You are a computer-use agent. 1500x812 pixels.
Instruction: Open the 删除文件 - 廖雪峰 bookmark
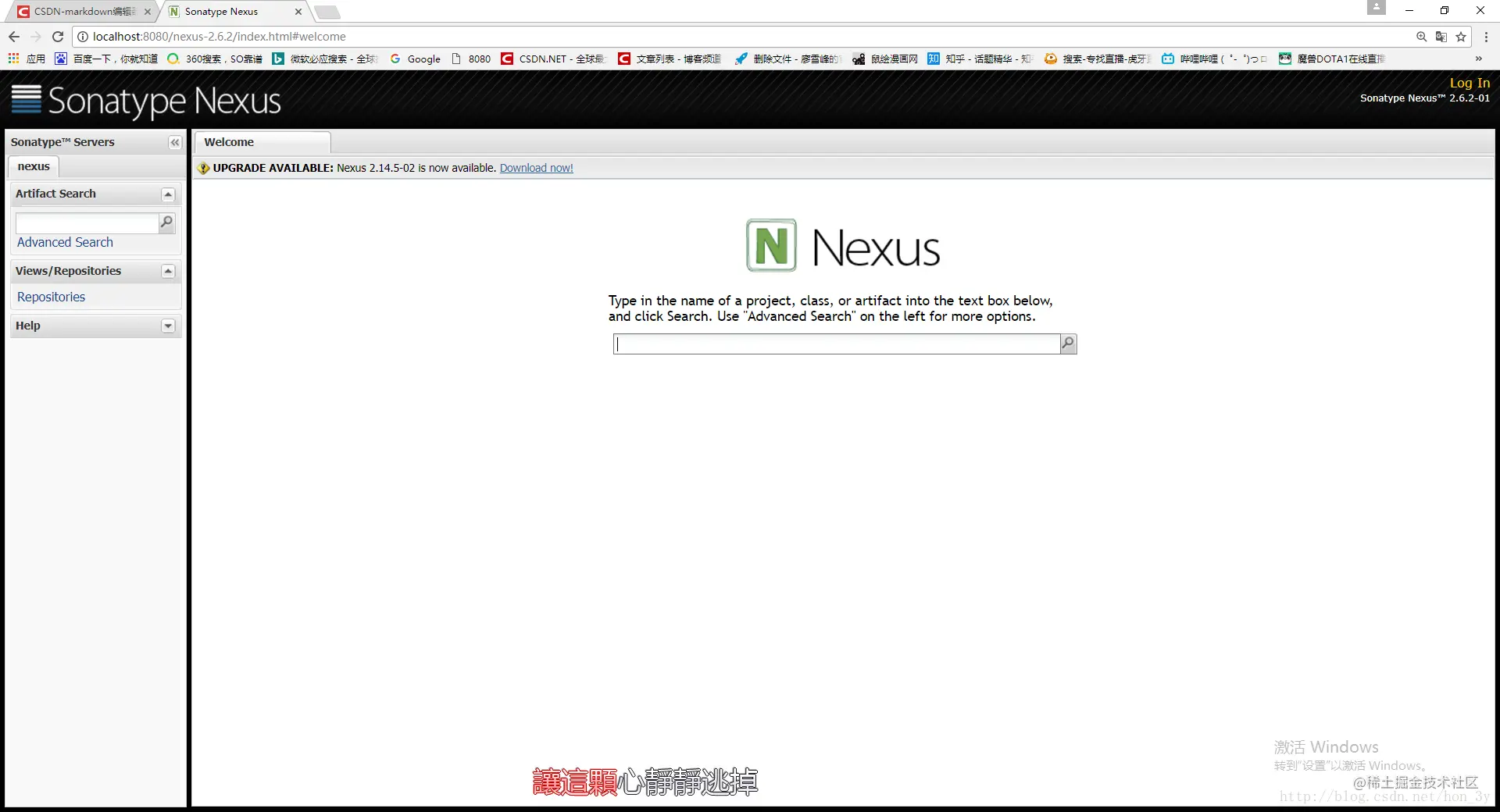[x=787, y=59]
